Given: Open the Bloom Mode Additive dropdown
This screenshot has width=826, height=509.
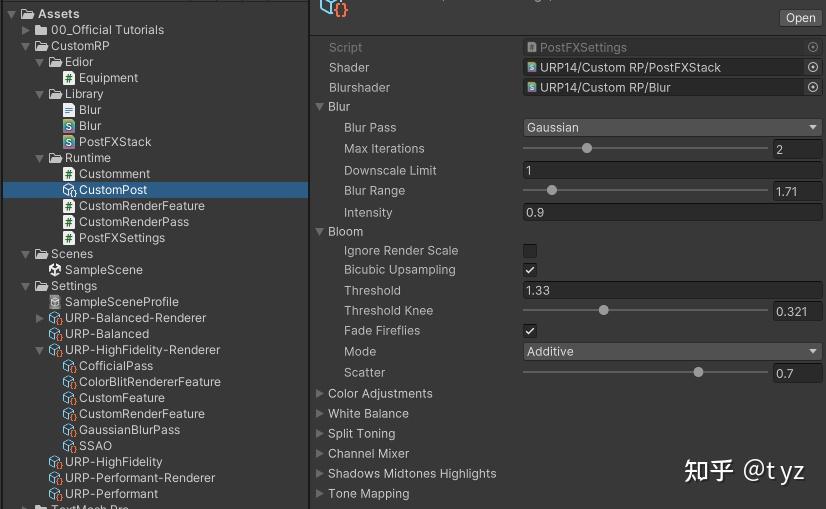Looking at the screenshot, I should [x=672, y=352].
